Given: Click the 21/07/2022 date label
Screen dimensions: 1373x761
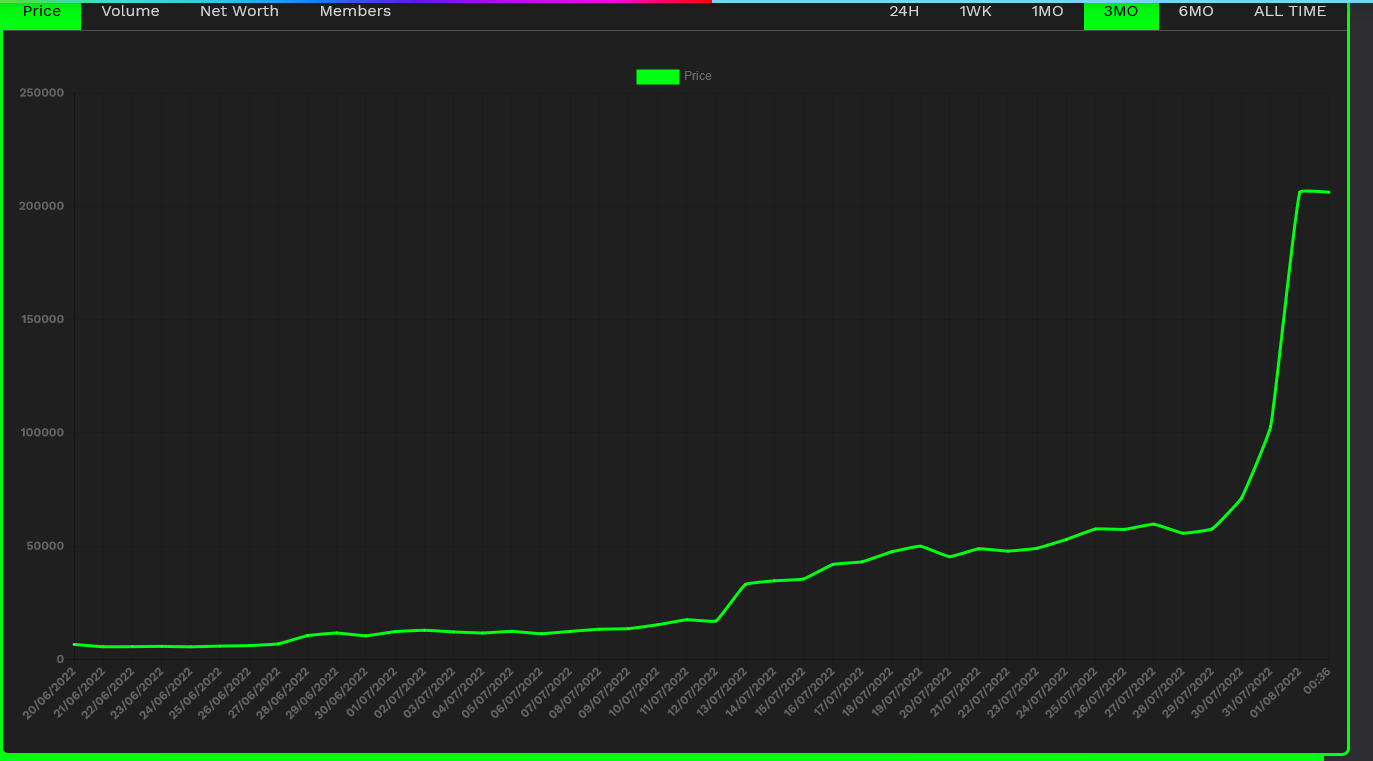Looking at the screenshot, I should click(956, 694).
